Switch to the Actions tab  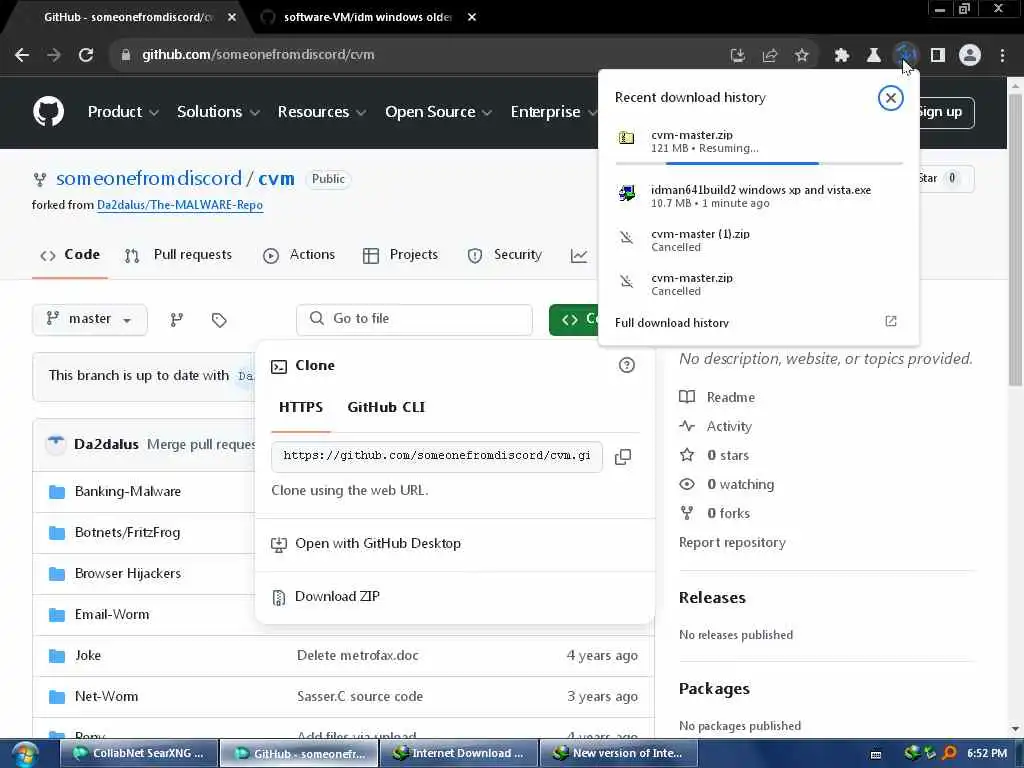[299, 255]
